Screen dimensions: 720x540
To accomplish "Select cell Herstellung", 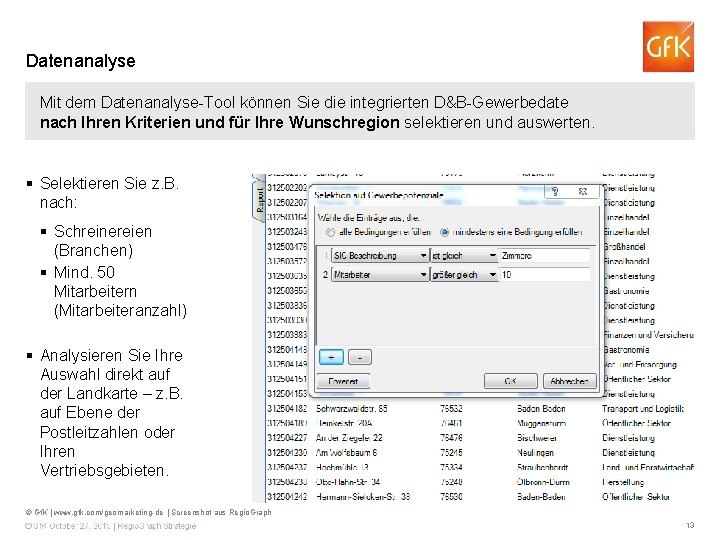I will pyautogui.click(x=623, y=482).
